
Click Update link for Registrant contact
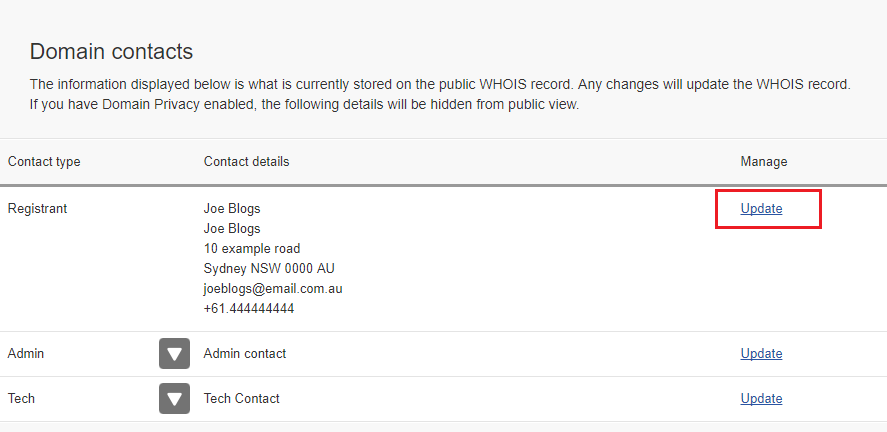(761, 209)
